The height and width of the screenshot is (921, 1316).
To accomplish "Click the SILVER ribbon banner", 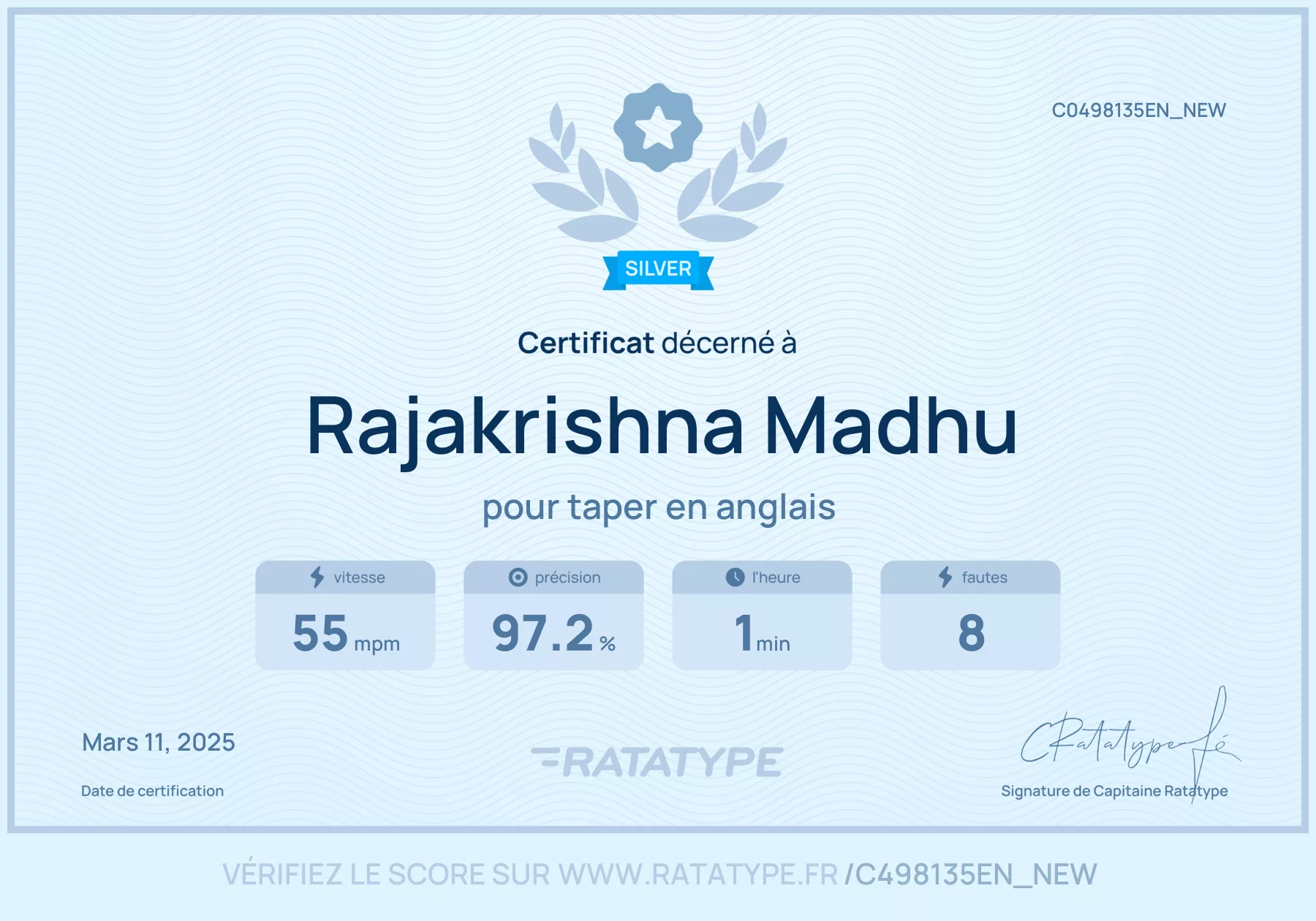I will coord(658,270).
